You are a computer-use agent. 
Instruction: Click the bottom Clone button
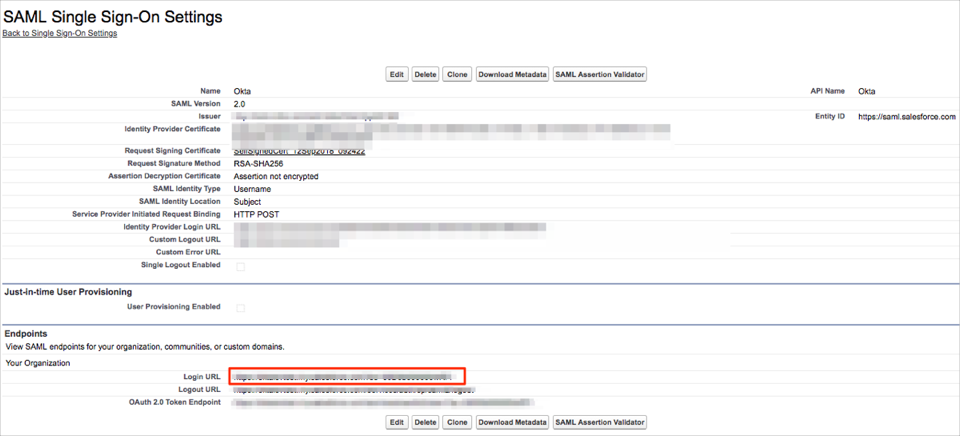[x=457, y=422]
